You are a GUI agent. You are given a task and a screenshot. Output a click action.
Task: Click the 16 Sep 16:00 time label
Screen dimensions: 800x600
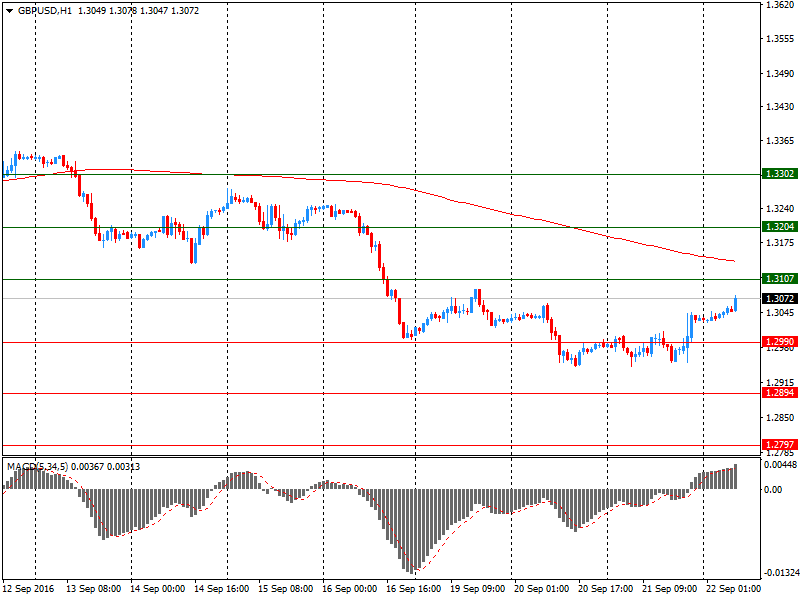[413, 589]
